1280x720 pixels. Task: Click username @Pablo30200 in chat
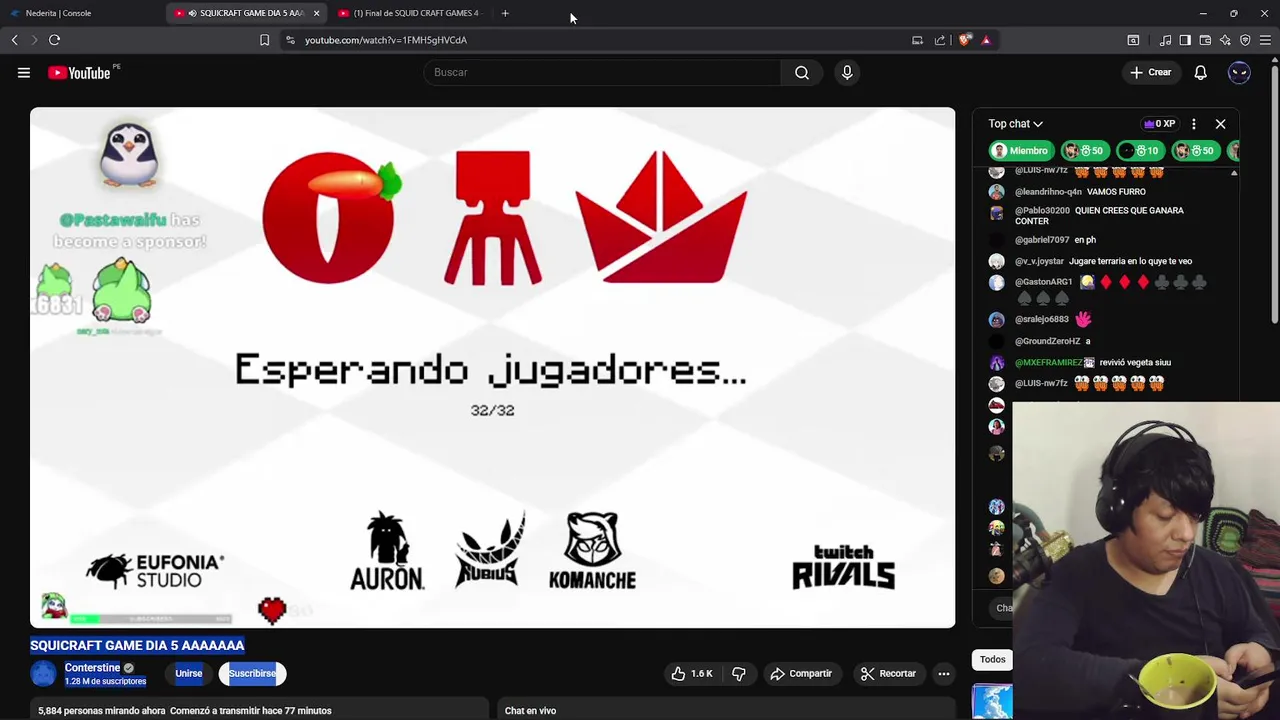[x=1042, y=210]
